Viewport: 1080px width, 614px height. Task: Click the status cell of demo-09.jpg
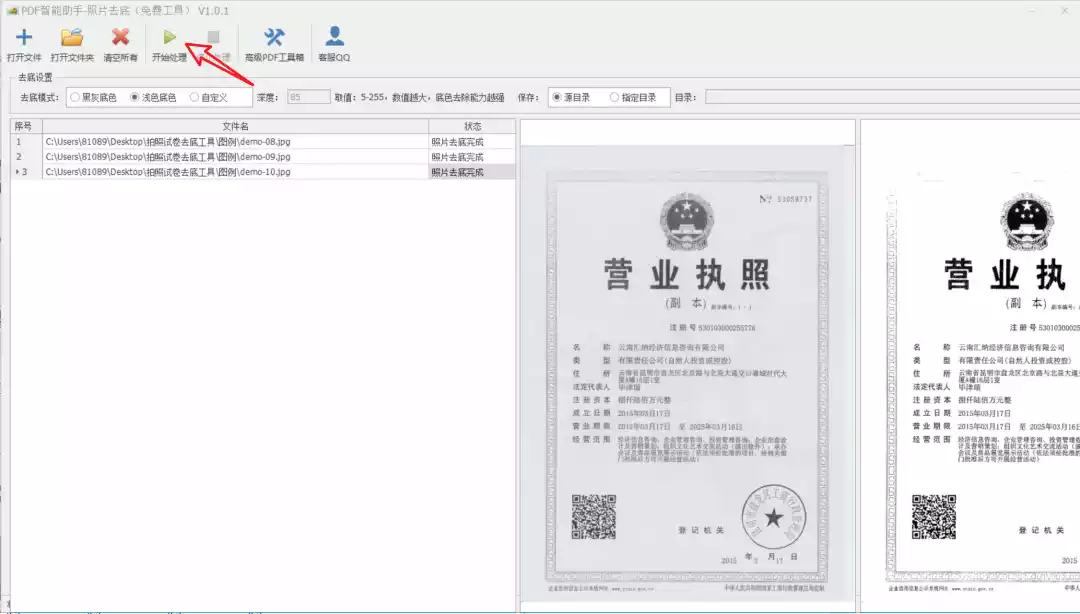click(472, 156)
